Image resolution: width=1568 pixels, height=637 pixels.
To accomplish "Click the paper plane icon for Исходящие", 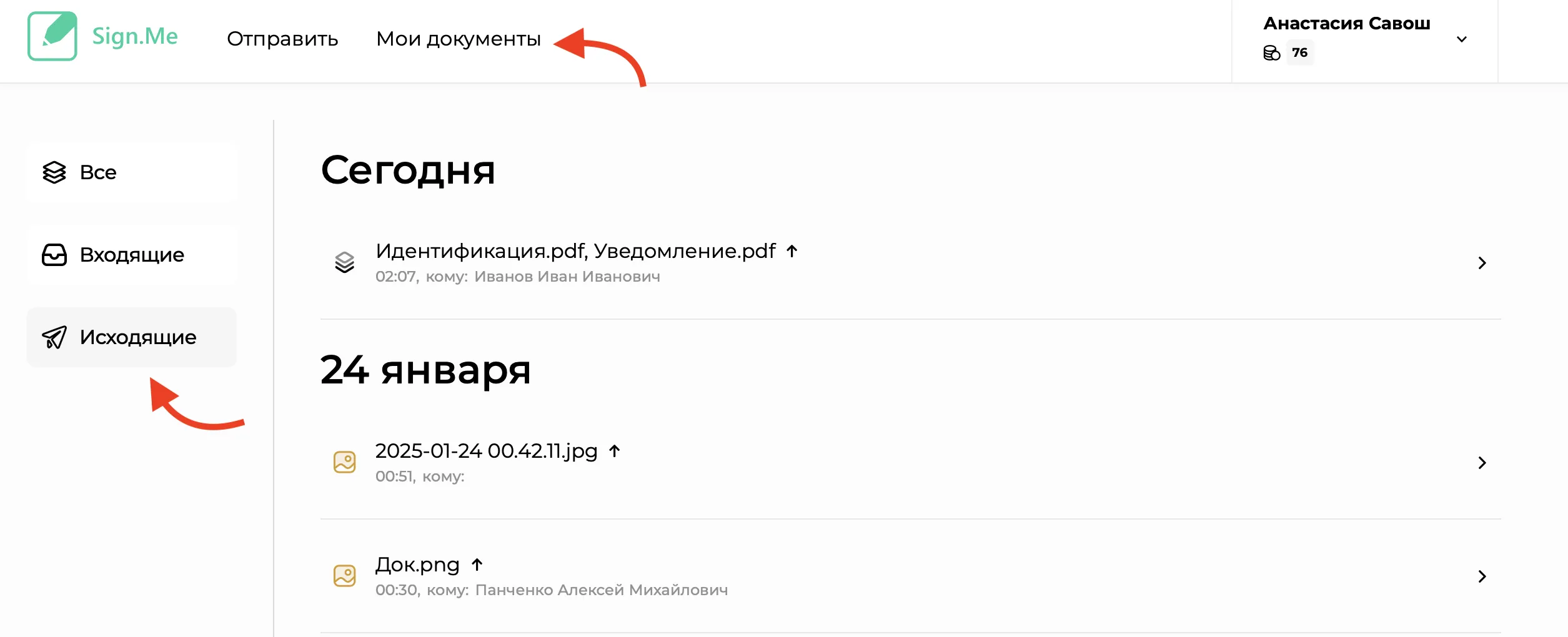I will tap(54, 337).
